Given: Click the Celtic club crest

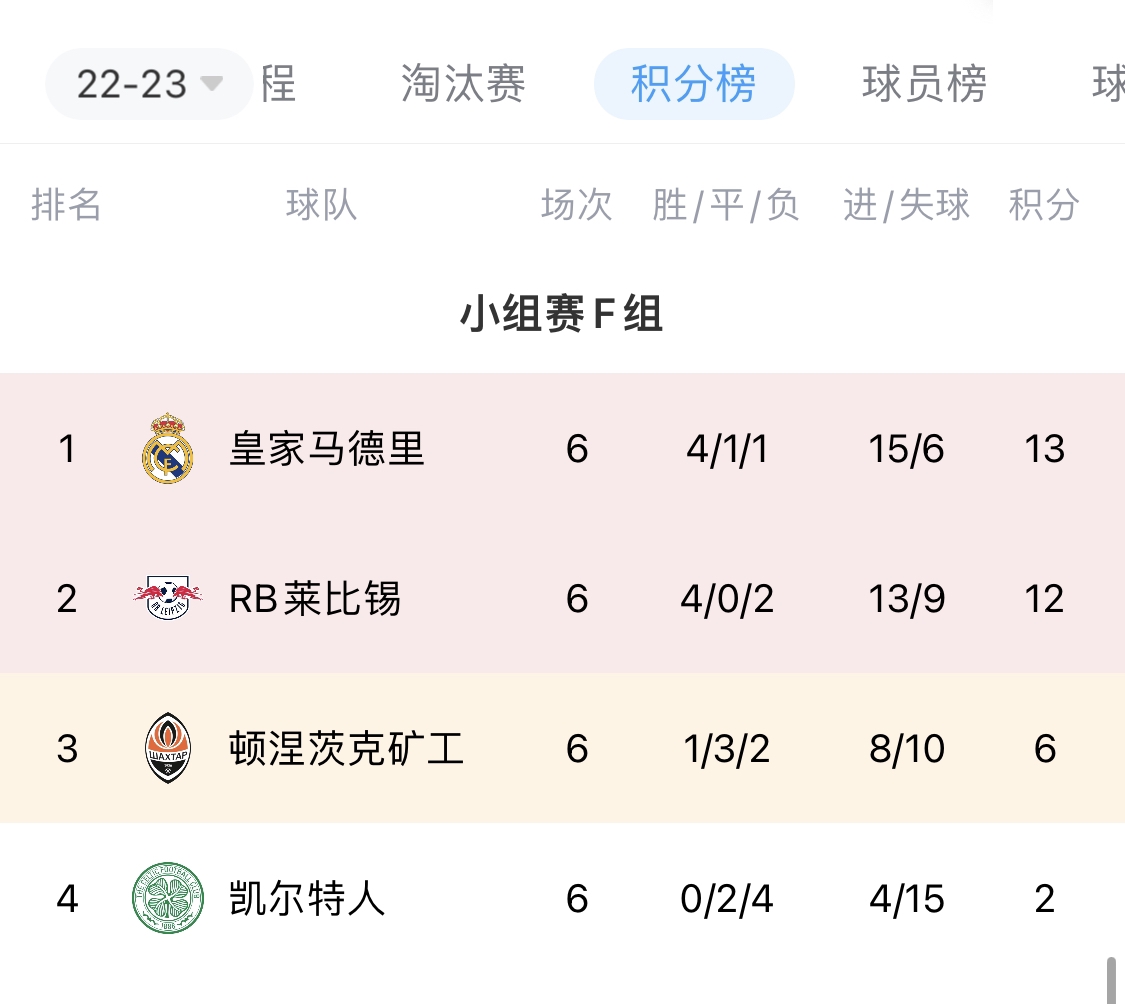Looking at the screenshot, I should tap(167, 898).
